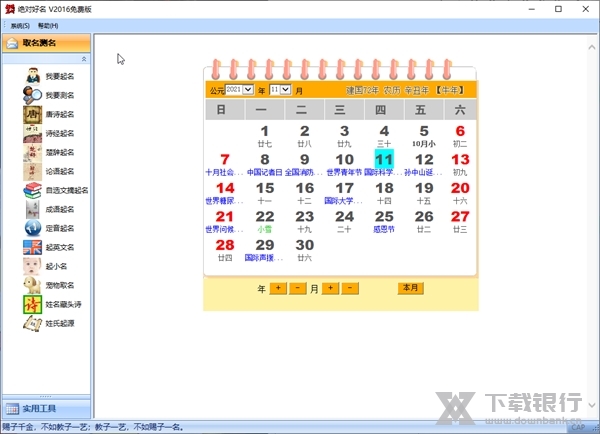Open 起小名 baby icon

pos(34,266)
